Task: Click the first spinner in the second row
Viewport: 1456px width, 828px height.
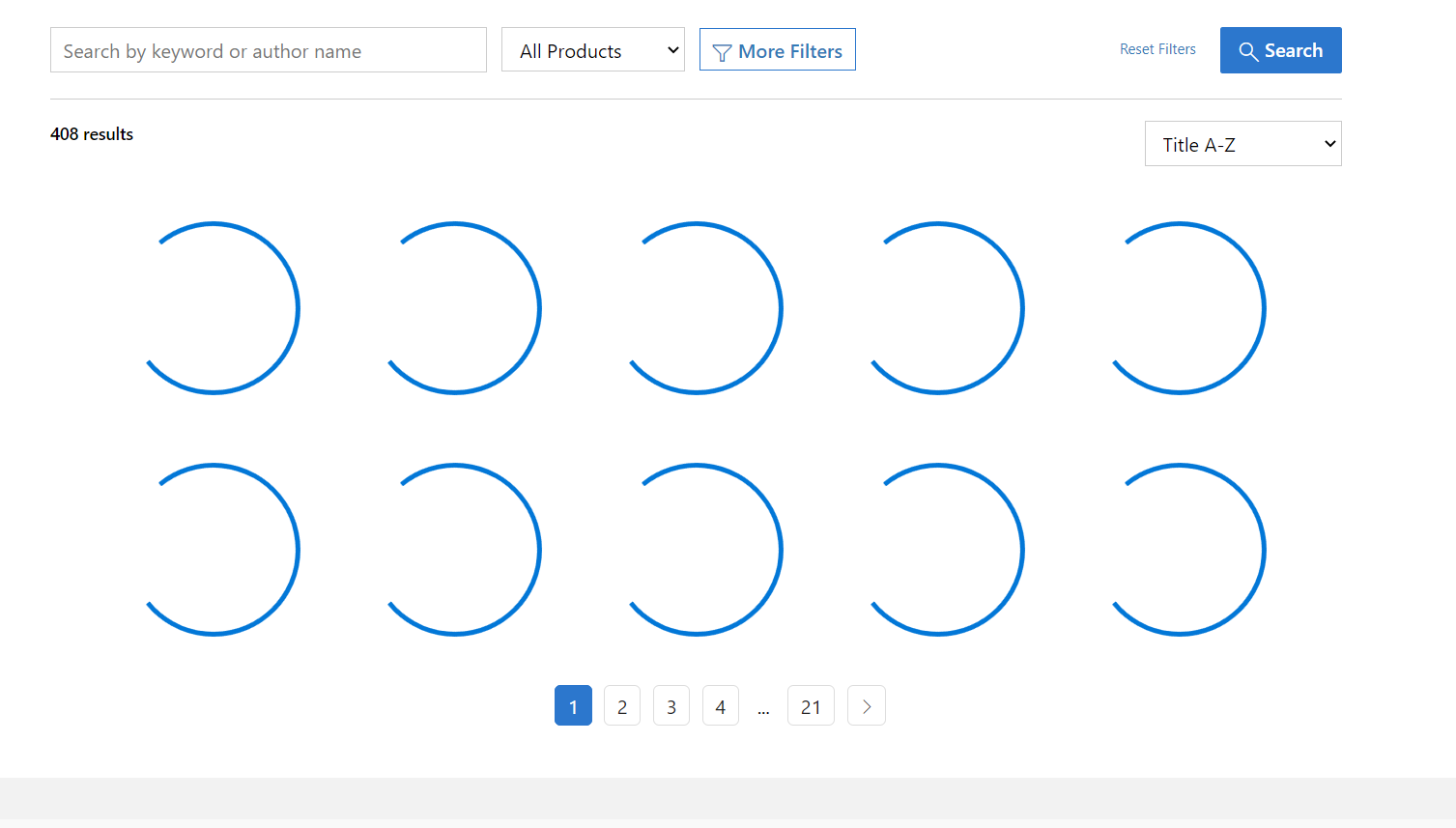Action: pos(222,549)
